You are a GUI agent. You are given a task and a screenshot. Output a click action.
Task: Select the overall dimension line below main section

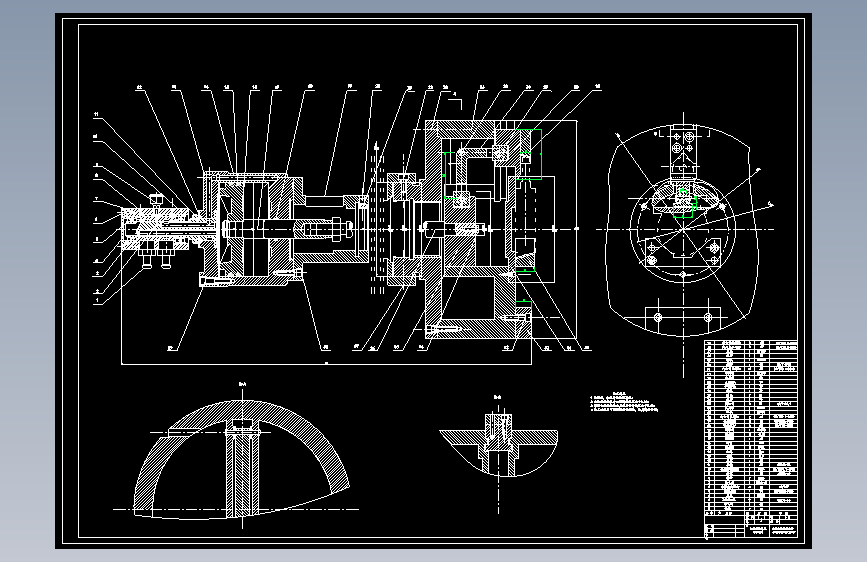326,364
